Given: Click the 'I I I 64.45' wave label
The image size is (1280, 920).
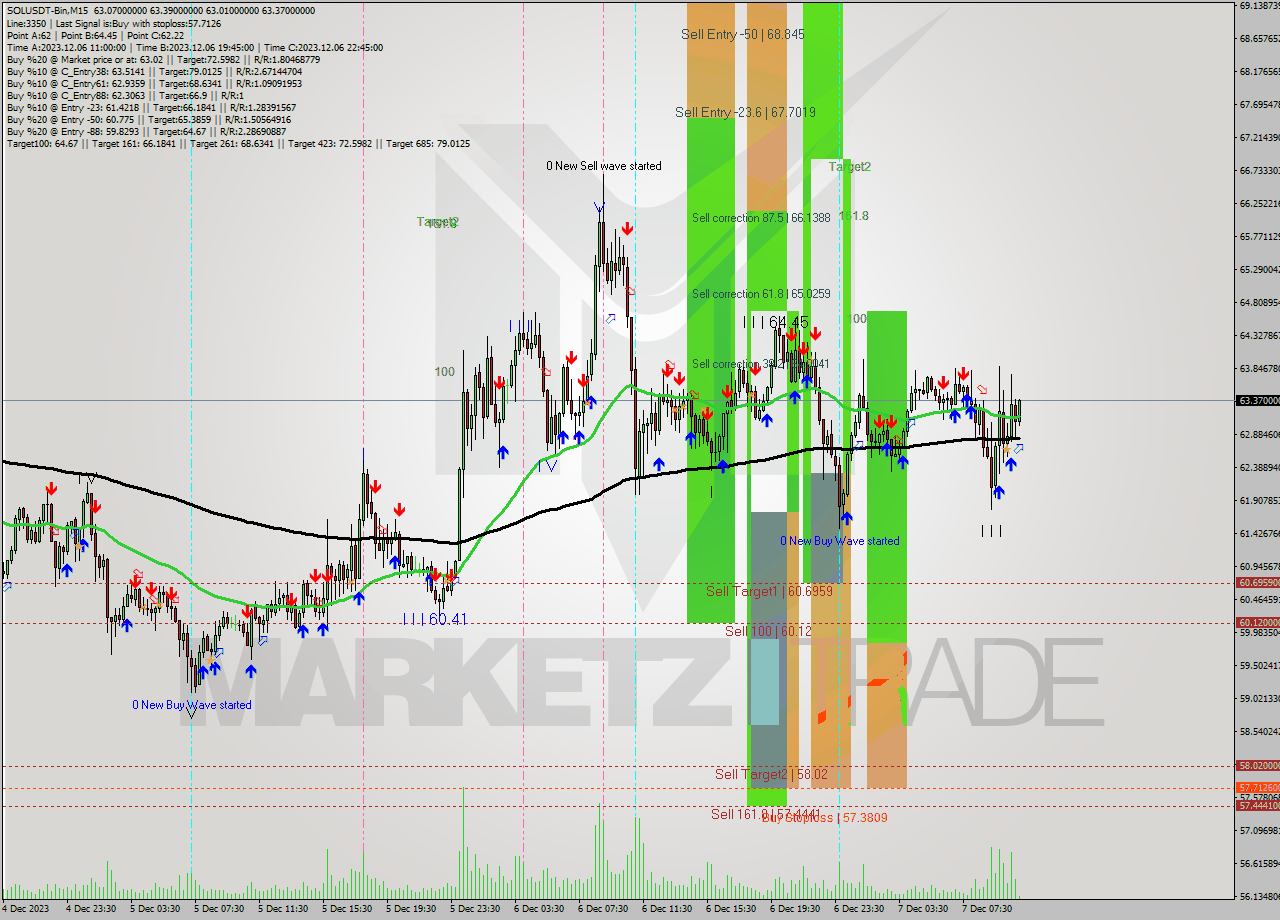Looking at the screenshot, I should pos(775,322).
